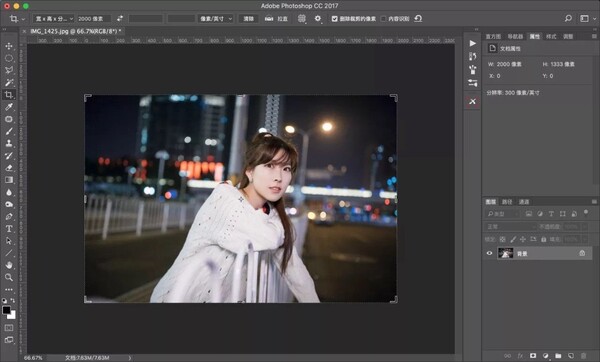Screen dimensions: 600x362
Task: Hide the background layer with eye icon
Action: 489,253
